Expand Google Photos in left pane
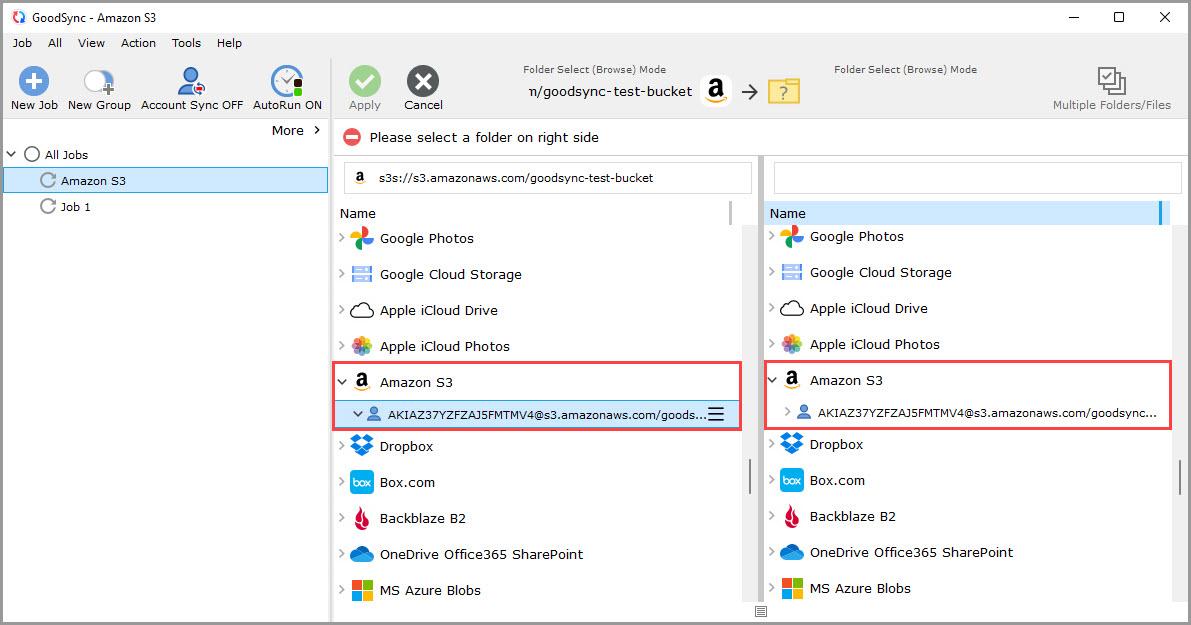Image resolution: width=1191 pixels, height=625 pixels. click(x=342, y=238)
